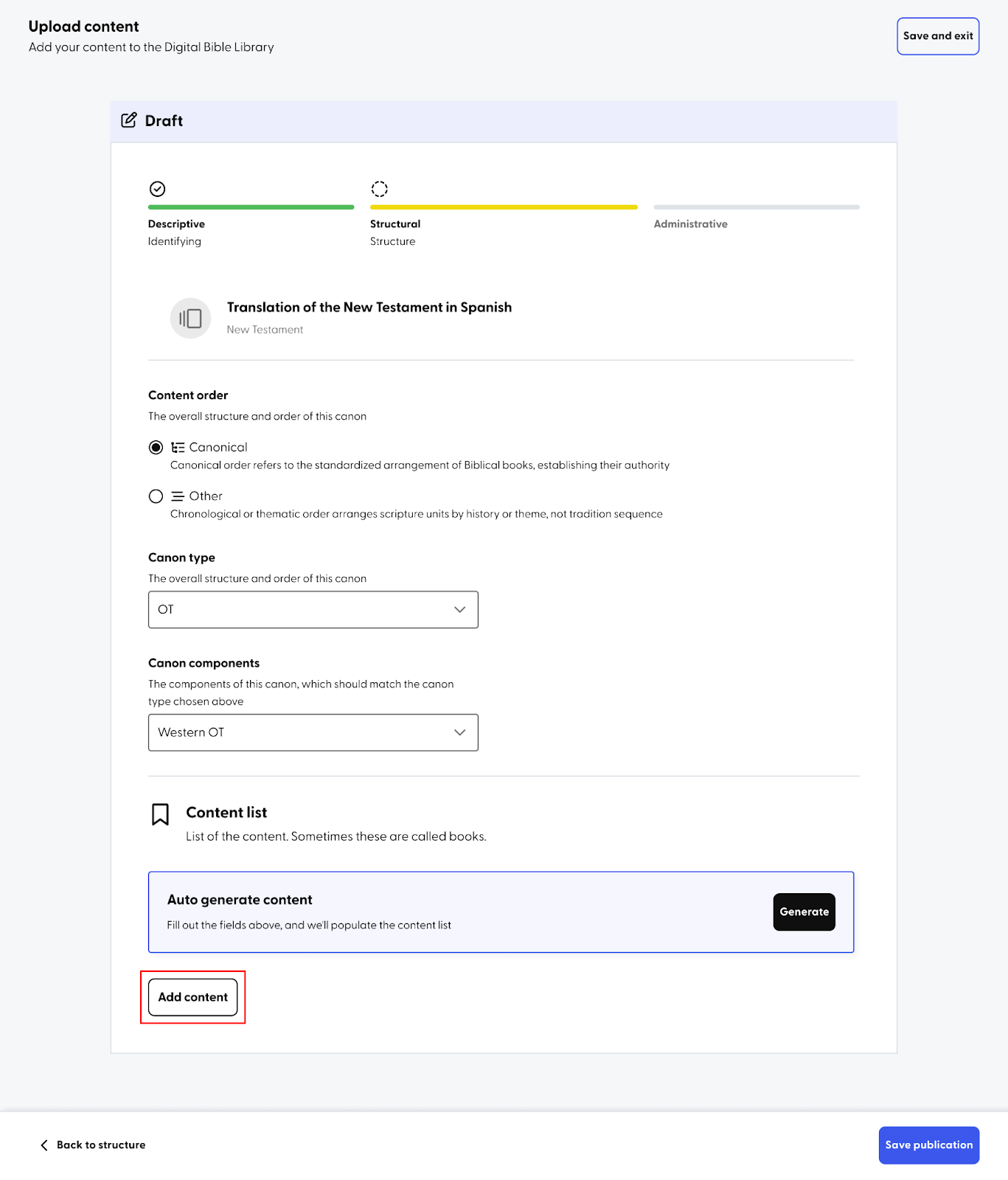1008x1180 pixels.
Task: Click the Save and exit button
Action: coord(938,36)
